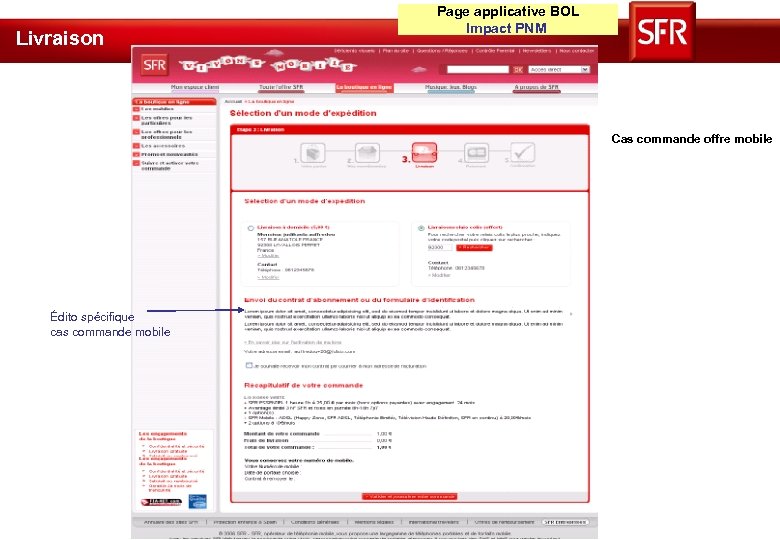
Task: Click 'Modifier' under relay delivery contact
Action: (x=439, y=275)
